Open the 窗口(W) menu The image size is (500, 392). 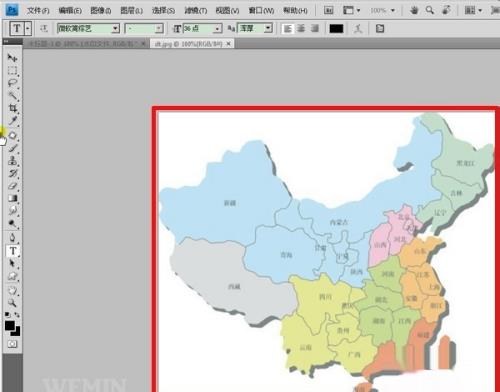tap(261, 11)
